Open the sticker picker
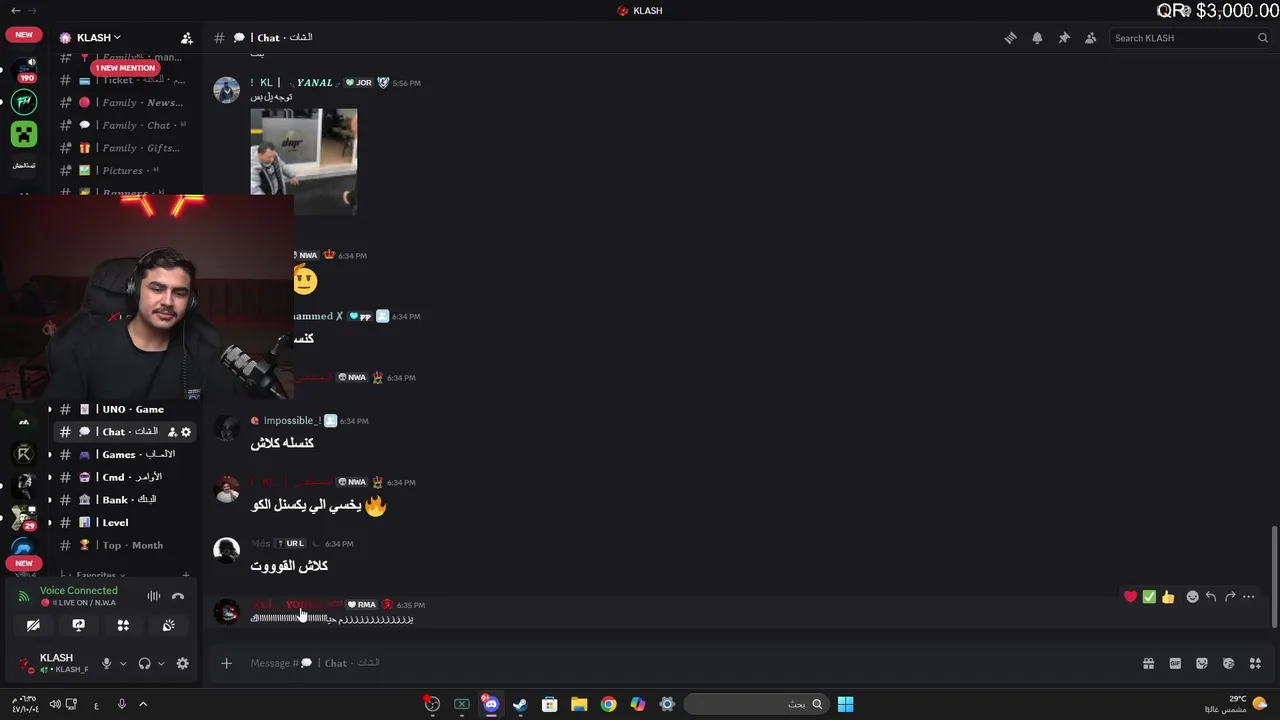This screenshot has width=1280, height=720. coord(1202,663)
